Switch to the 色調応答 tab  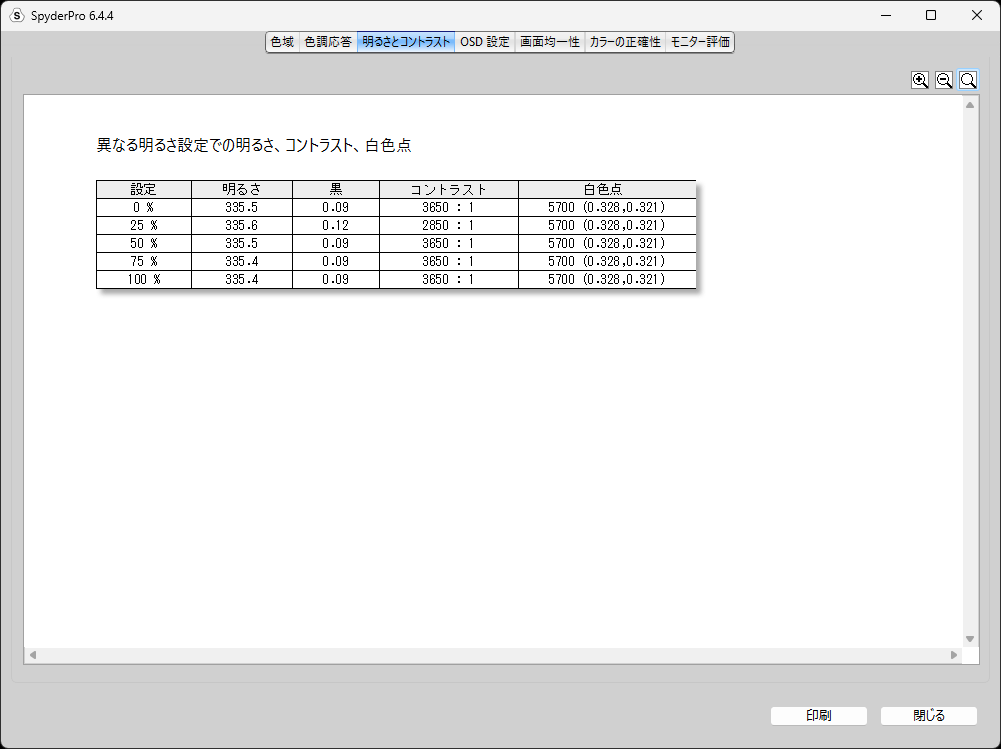pos(328,42)
